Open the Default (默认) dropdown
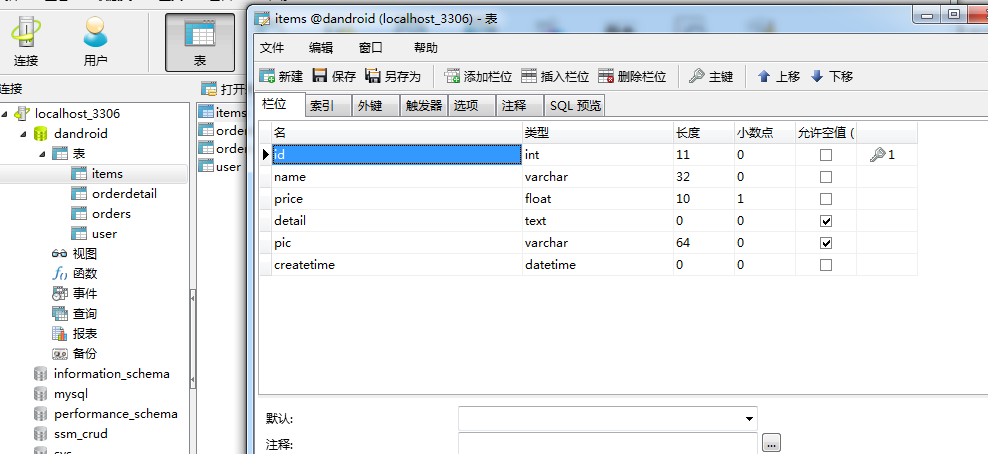 click(x=749, y=418)
